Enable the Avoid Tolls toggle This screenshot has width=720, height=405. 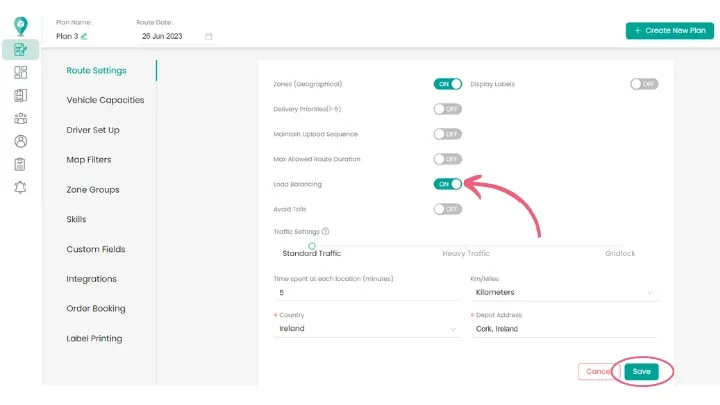pos(447,209)
